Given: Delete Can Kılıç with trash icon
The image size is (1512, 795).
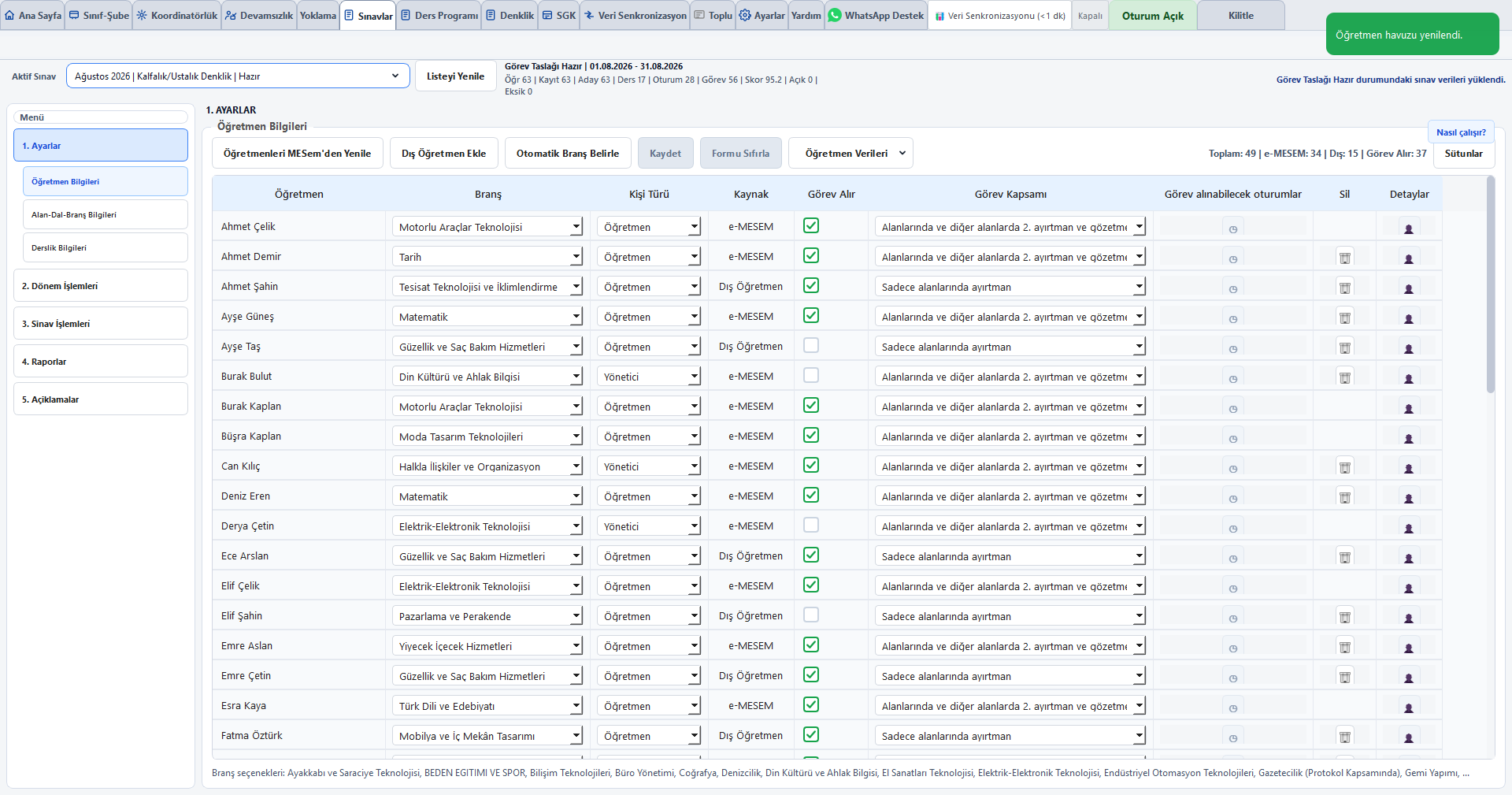Looking at the screenshot, I should coord(1345,466).
